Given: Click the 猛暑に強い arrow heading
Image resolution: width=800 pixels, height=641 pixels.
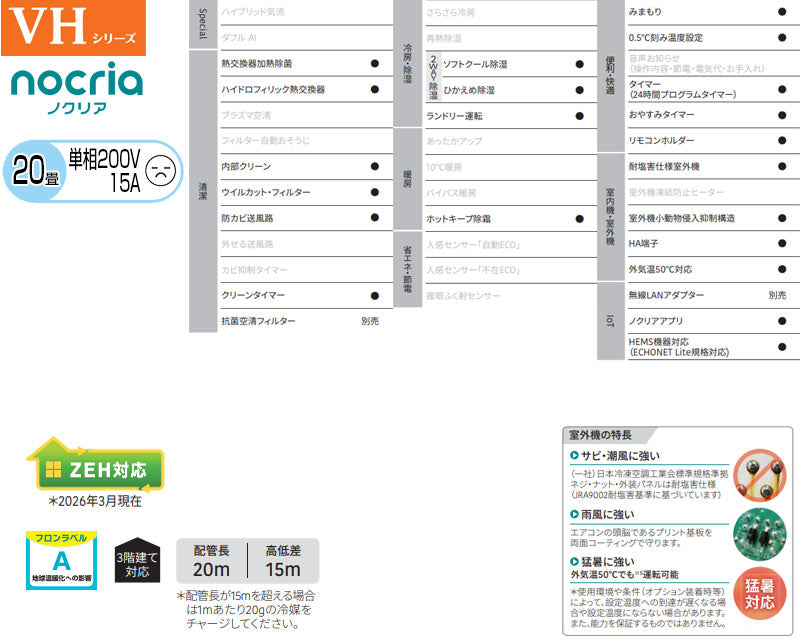Looking at the screenshot, I should tap(602, 562).
